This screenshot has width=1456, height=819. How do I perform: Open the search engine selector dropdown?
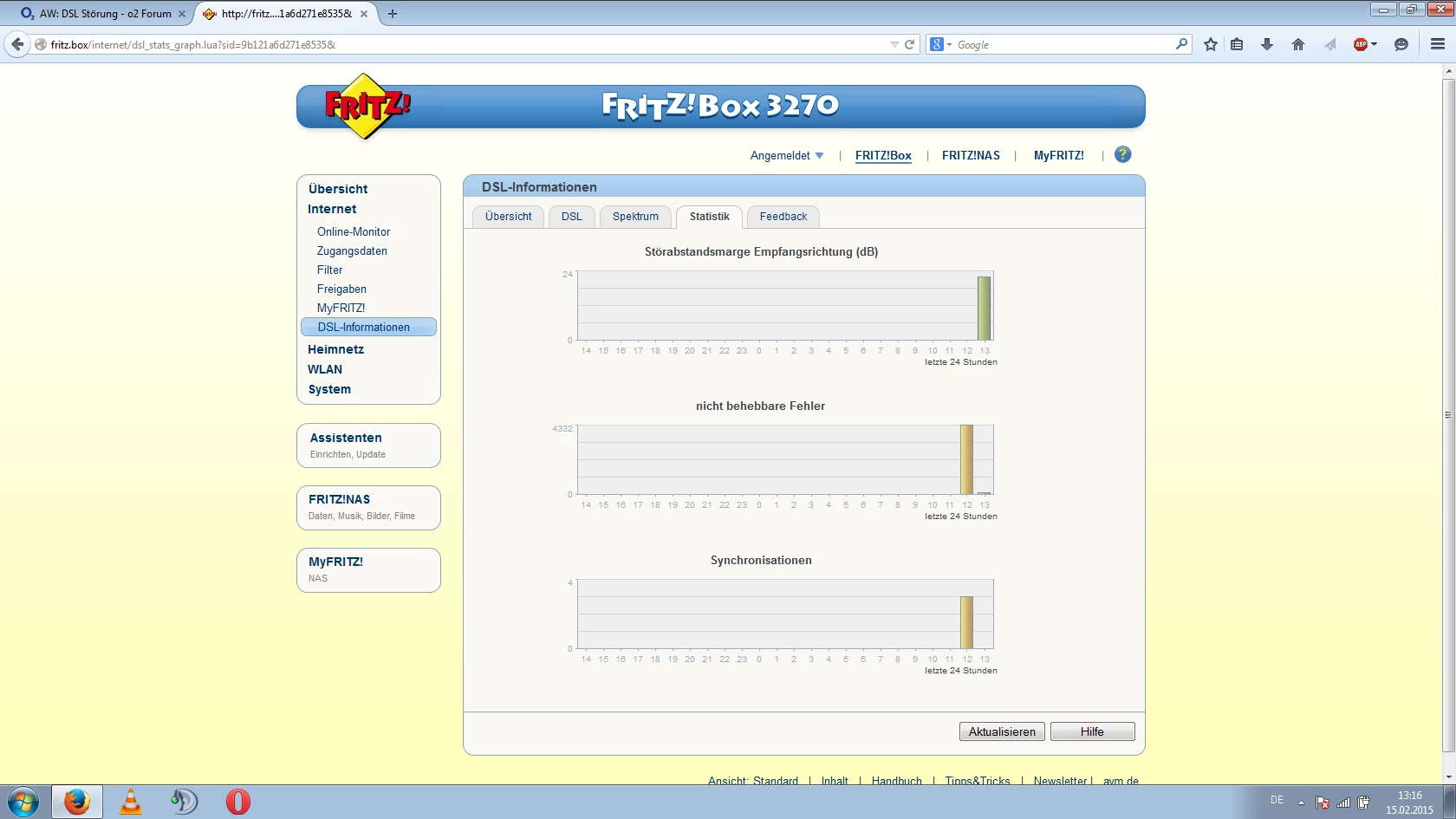[x=941, y=44]
